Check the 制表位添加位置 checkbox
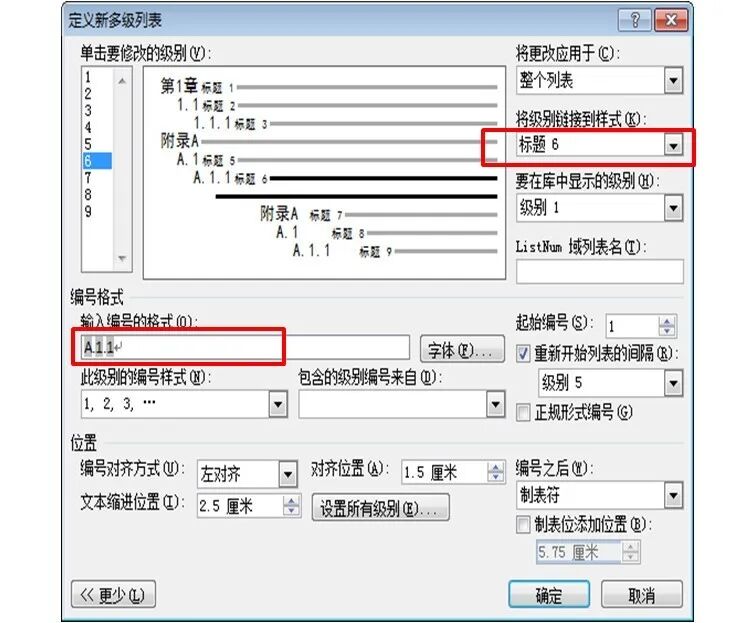Viewport: 756px width, 623px height. coord(524,523)
